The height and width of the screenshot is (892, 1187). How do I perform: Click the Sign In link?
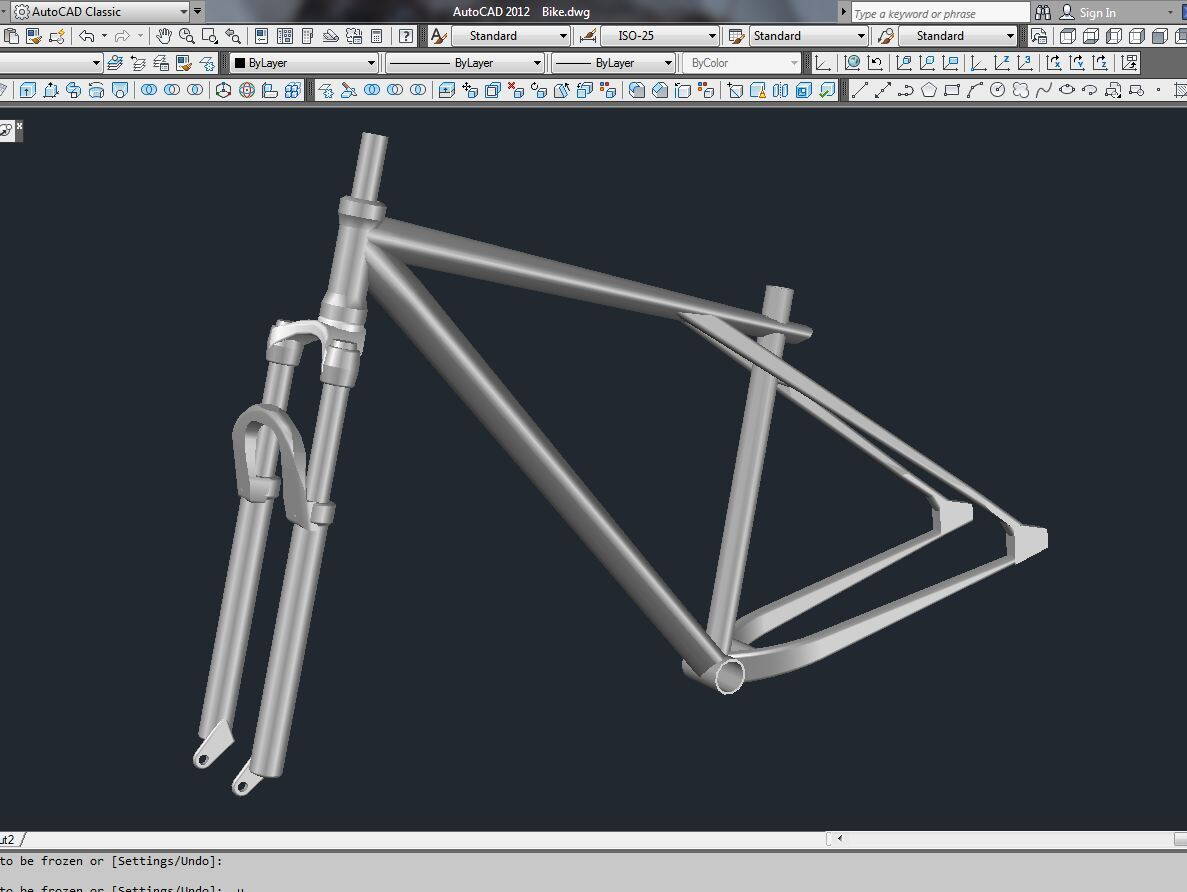click(1097, 13)
